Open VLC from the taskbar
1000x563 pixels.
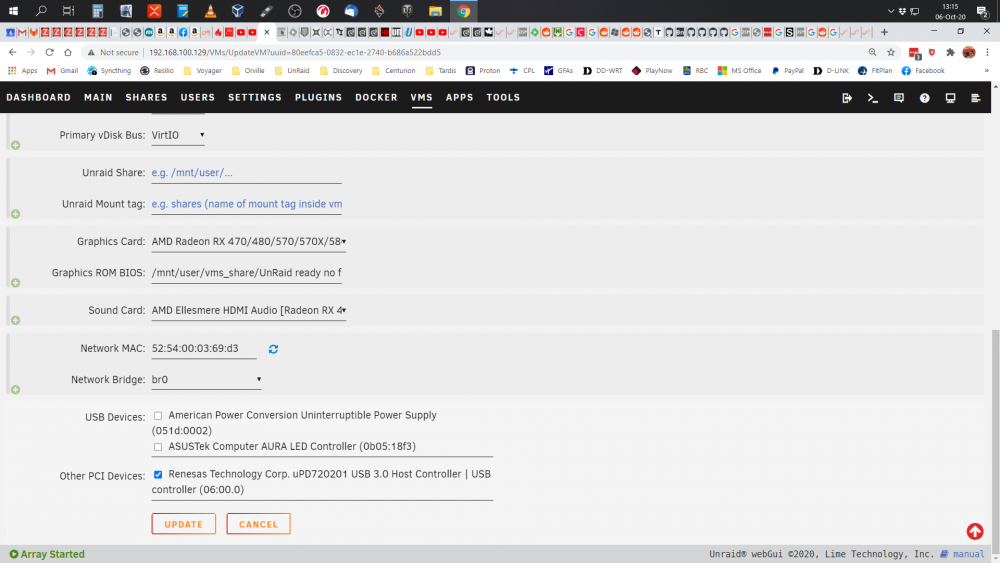point(210,11)
